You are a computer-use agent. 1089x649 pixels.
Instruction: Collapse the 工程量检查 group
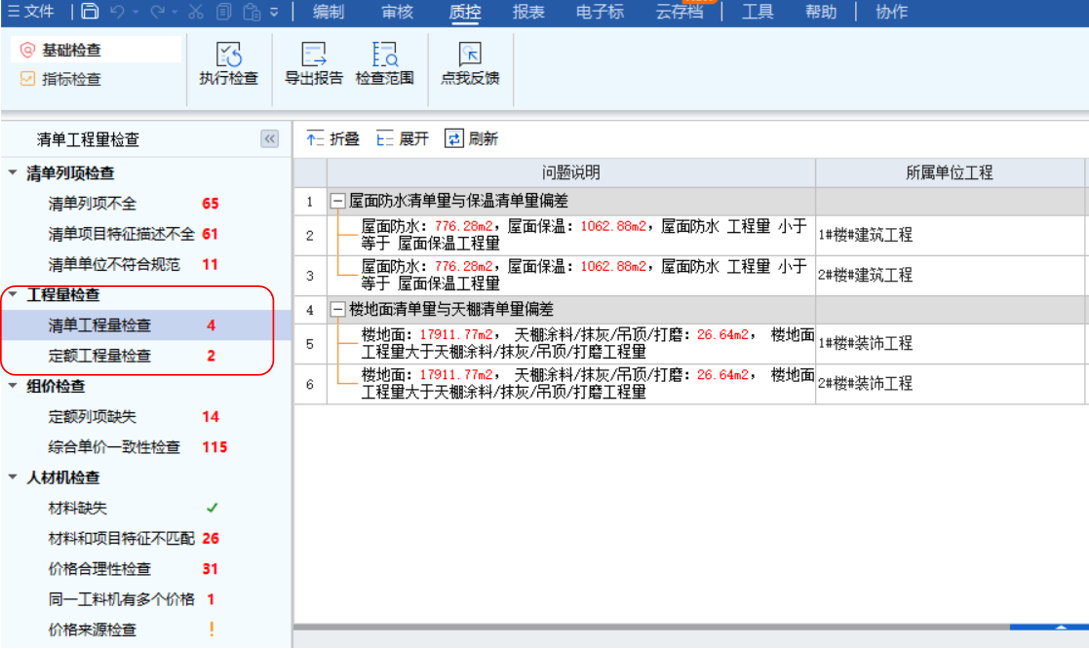13,294
